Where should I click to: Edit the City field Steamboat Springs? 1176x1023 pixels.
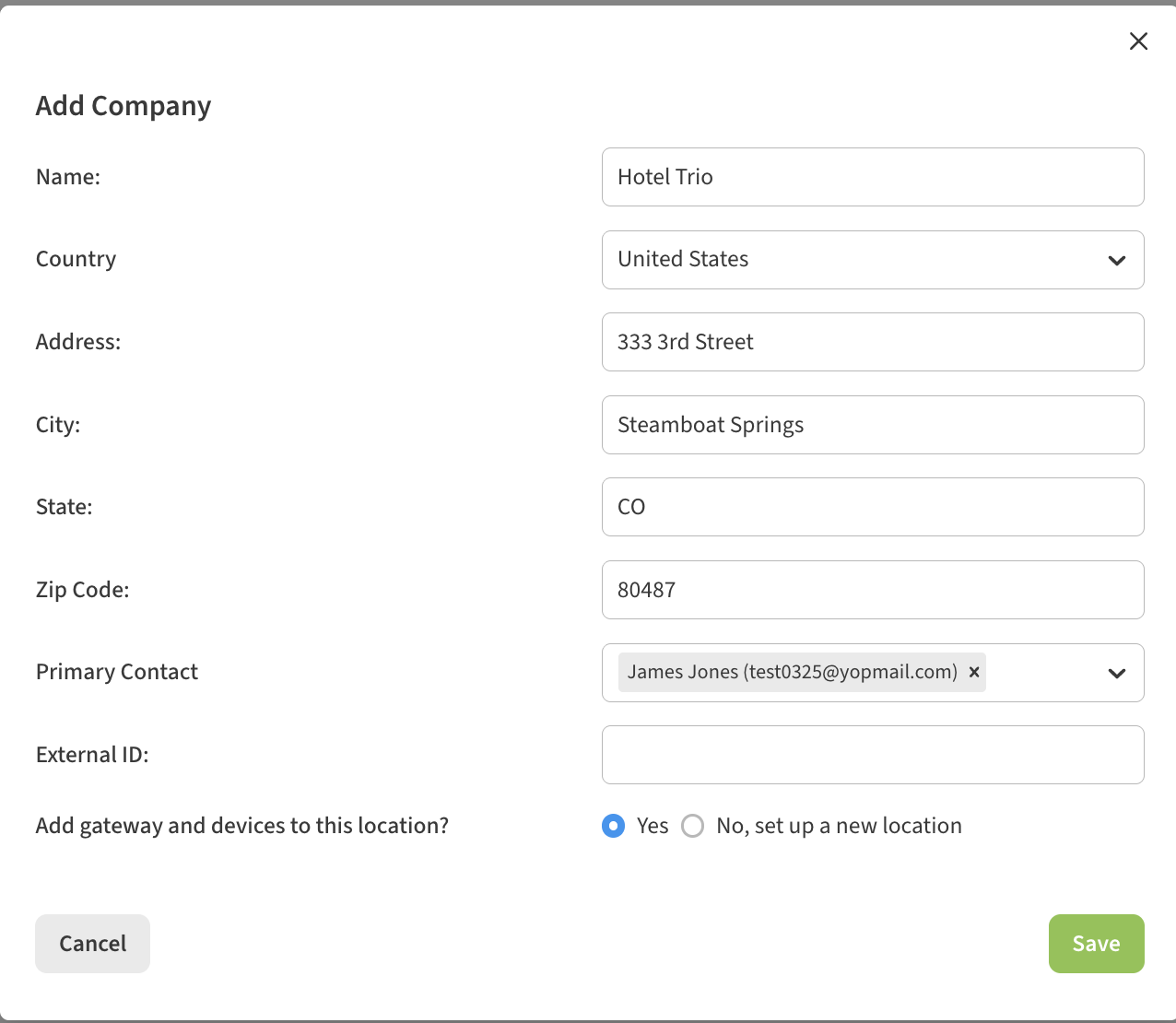pos(872,425)
